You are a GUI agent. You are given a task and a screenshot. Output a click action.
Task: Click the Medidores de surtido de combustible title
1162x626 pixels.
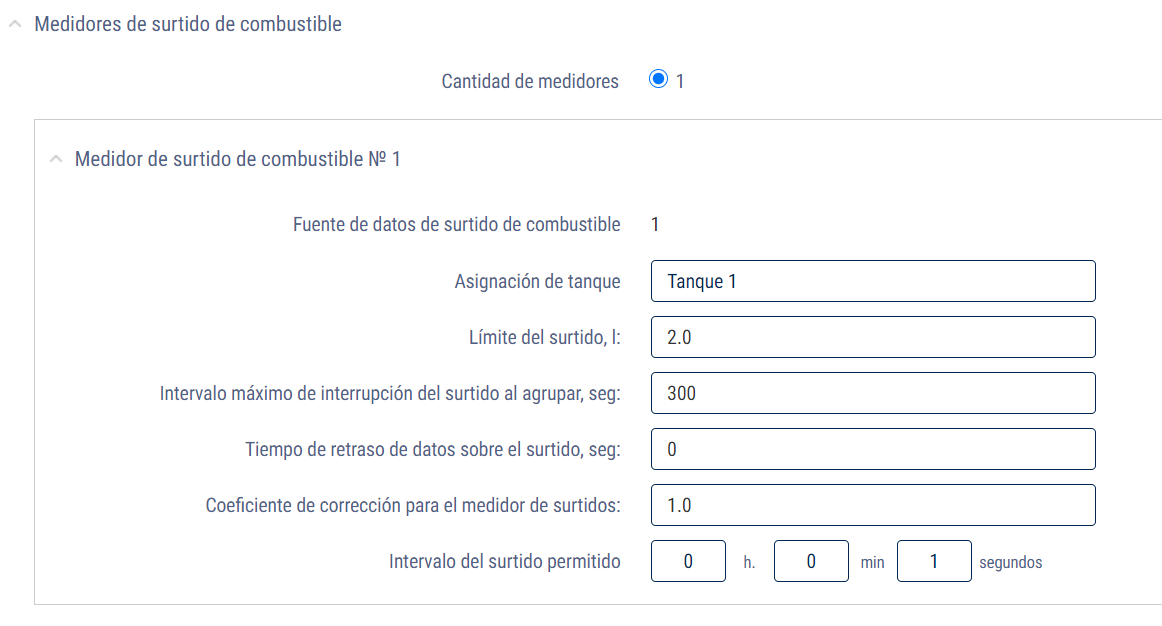pos(187,23)
